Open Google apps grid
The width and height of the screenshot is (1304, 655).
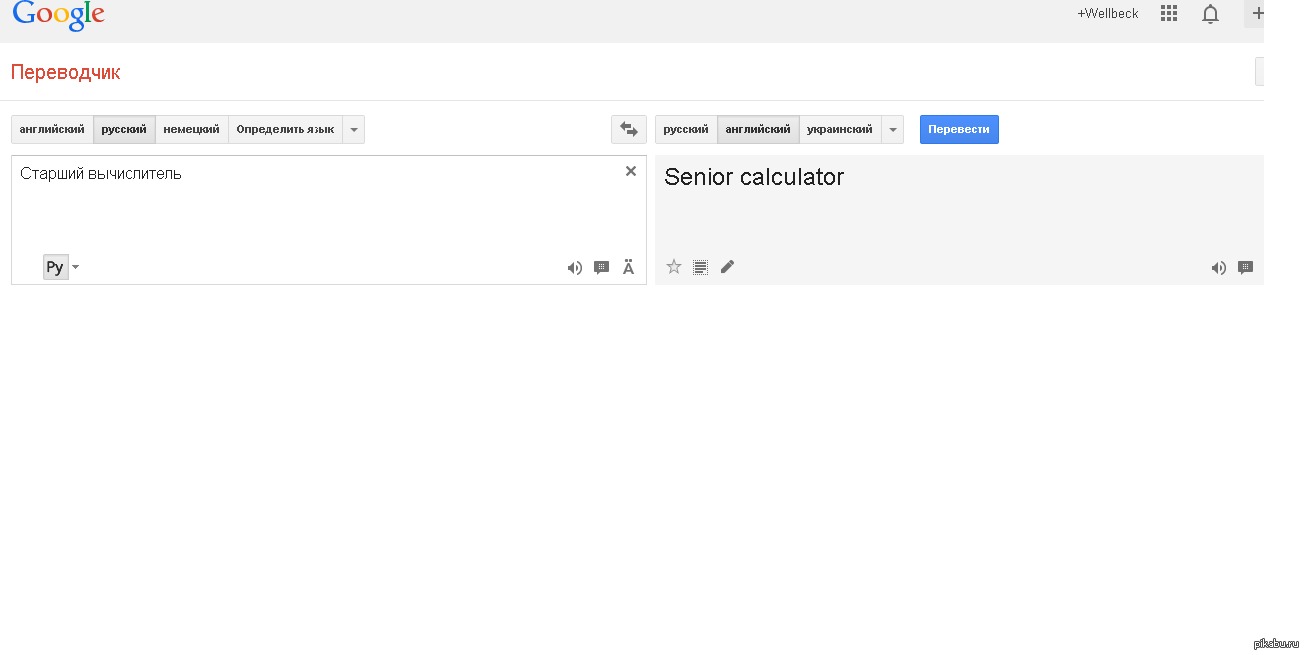tap(1168, 14)
